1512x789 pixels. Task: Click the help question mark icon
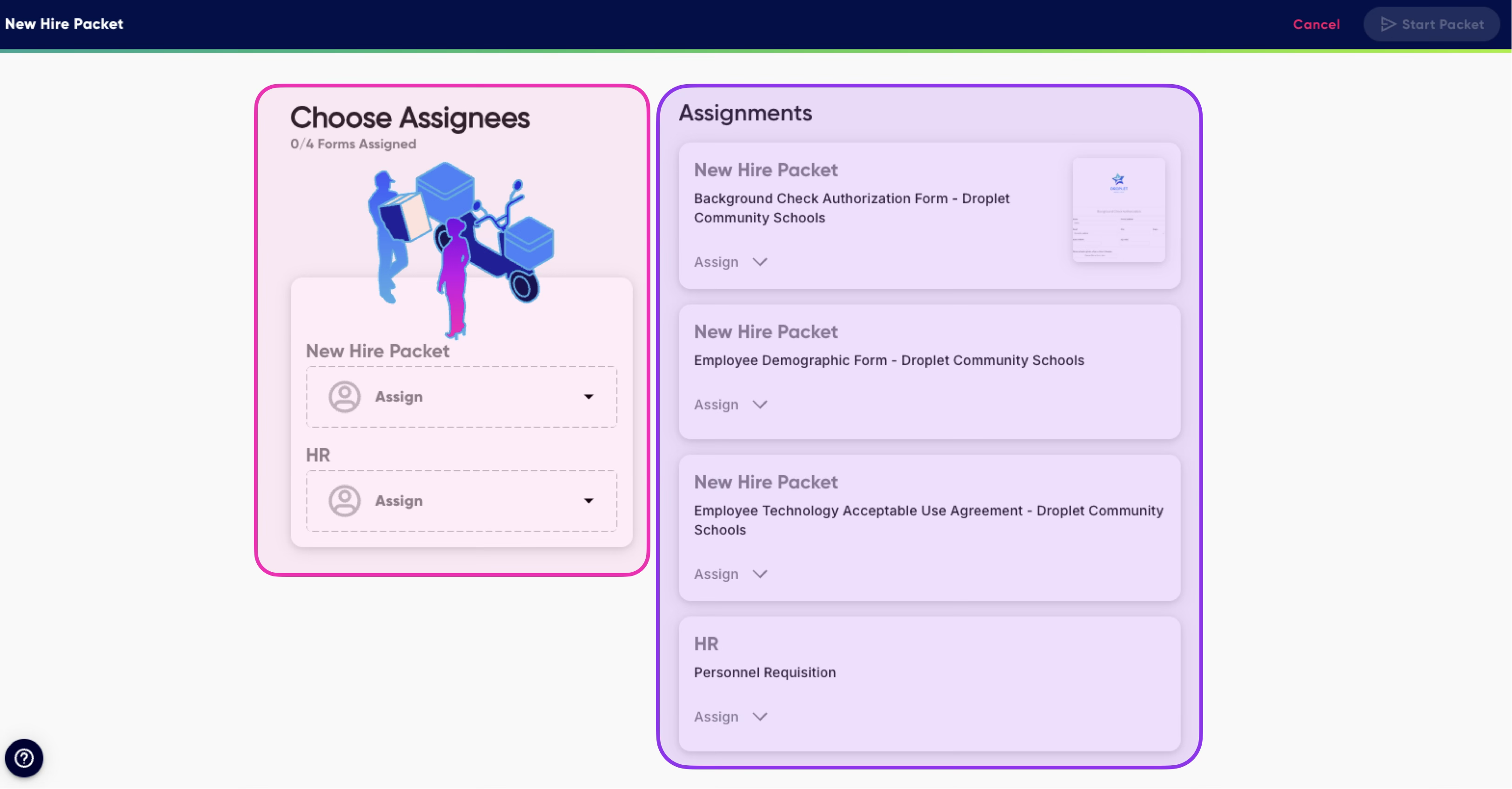point(24,758)
